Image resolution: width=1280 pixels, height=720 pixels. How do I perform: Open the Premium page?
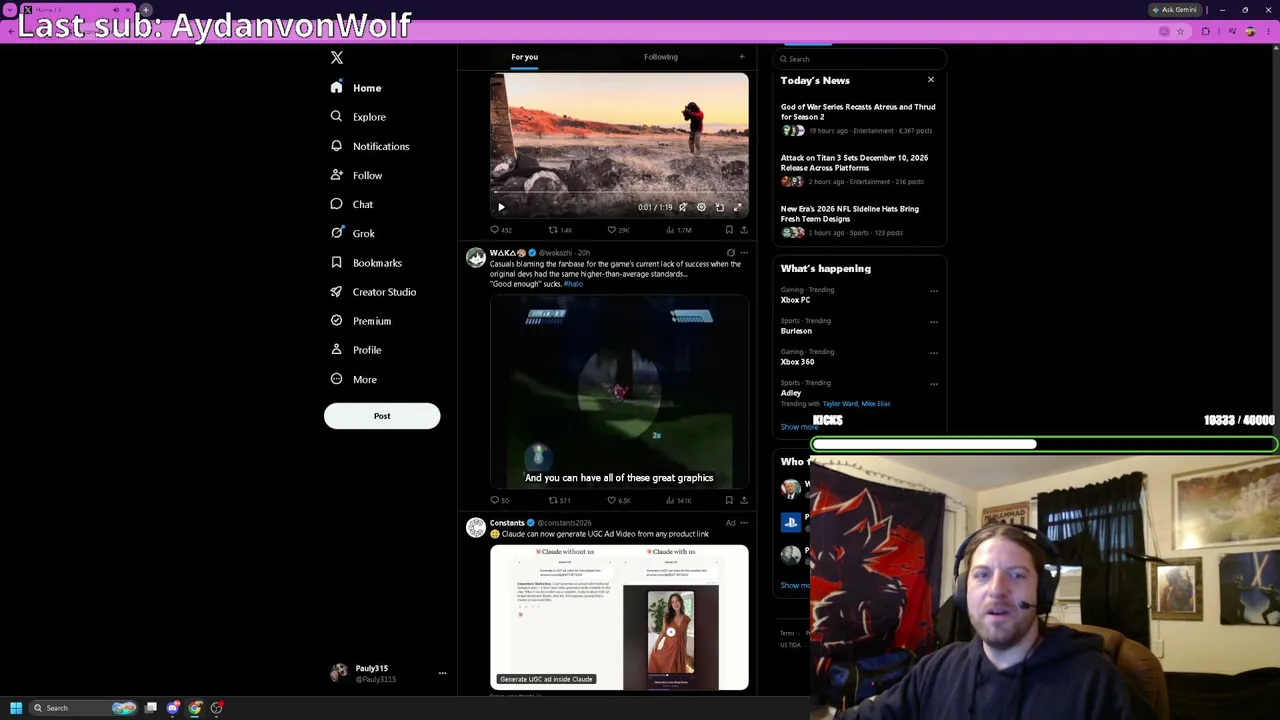[361, 321]
